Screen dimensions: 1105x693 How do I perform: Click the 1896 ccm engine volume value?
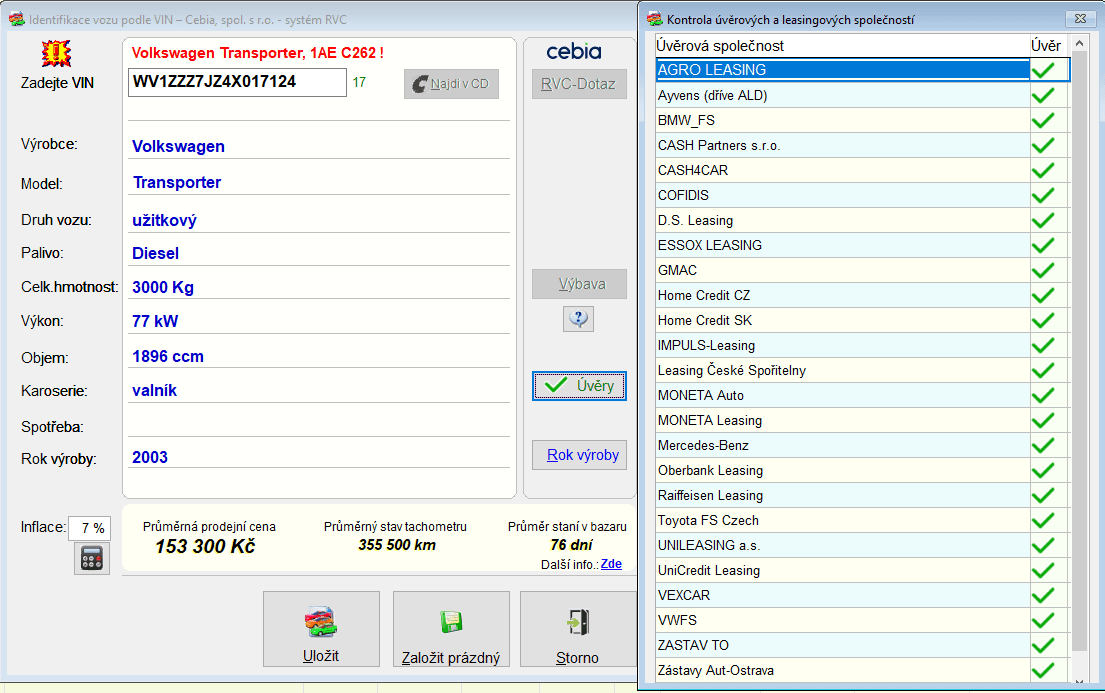[168, 357]
